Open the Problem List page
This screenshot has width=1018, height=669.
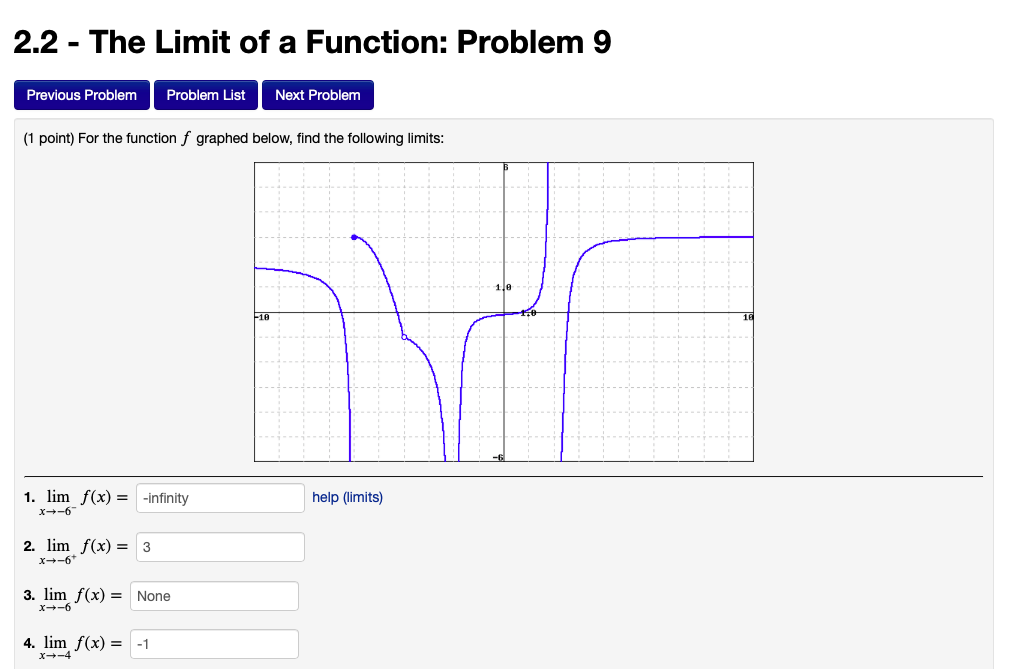(205, 95)
